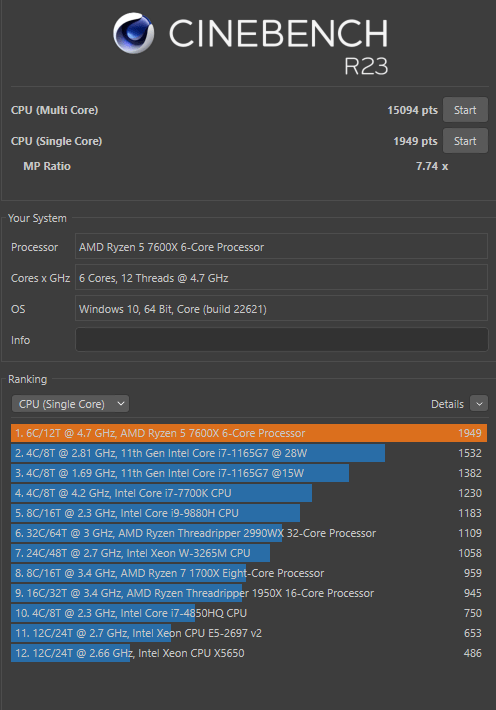The image size is (496, 710).
Task: Select ranking row Intel Xeon CPU X5650
Action: pos(249,653)
